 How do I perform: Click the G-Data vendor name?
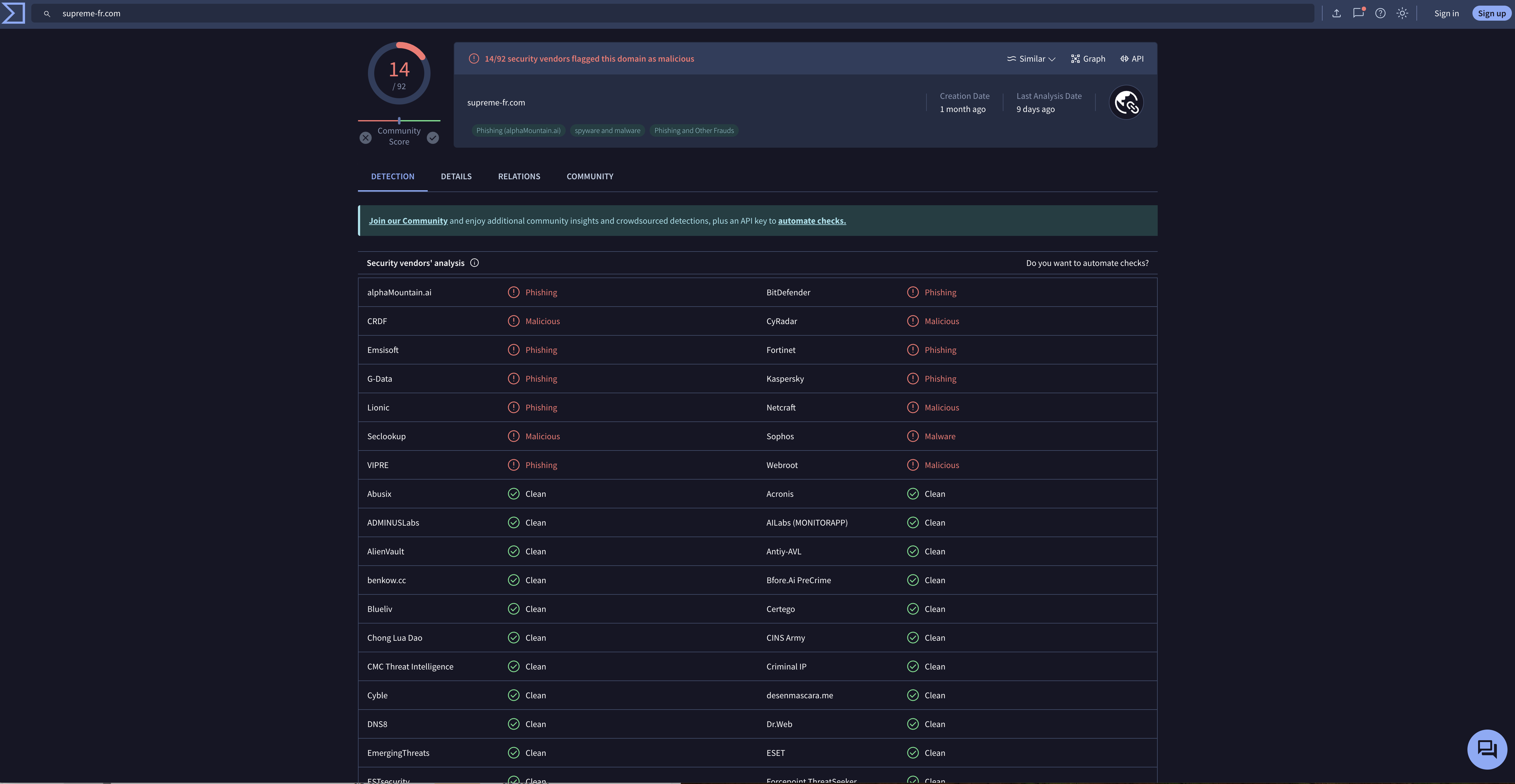point(379,379)
